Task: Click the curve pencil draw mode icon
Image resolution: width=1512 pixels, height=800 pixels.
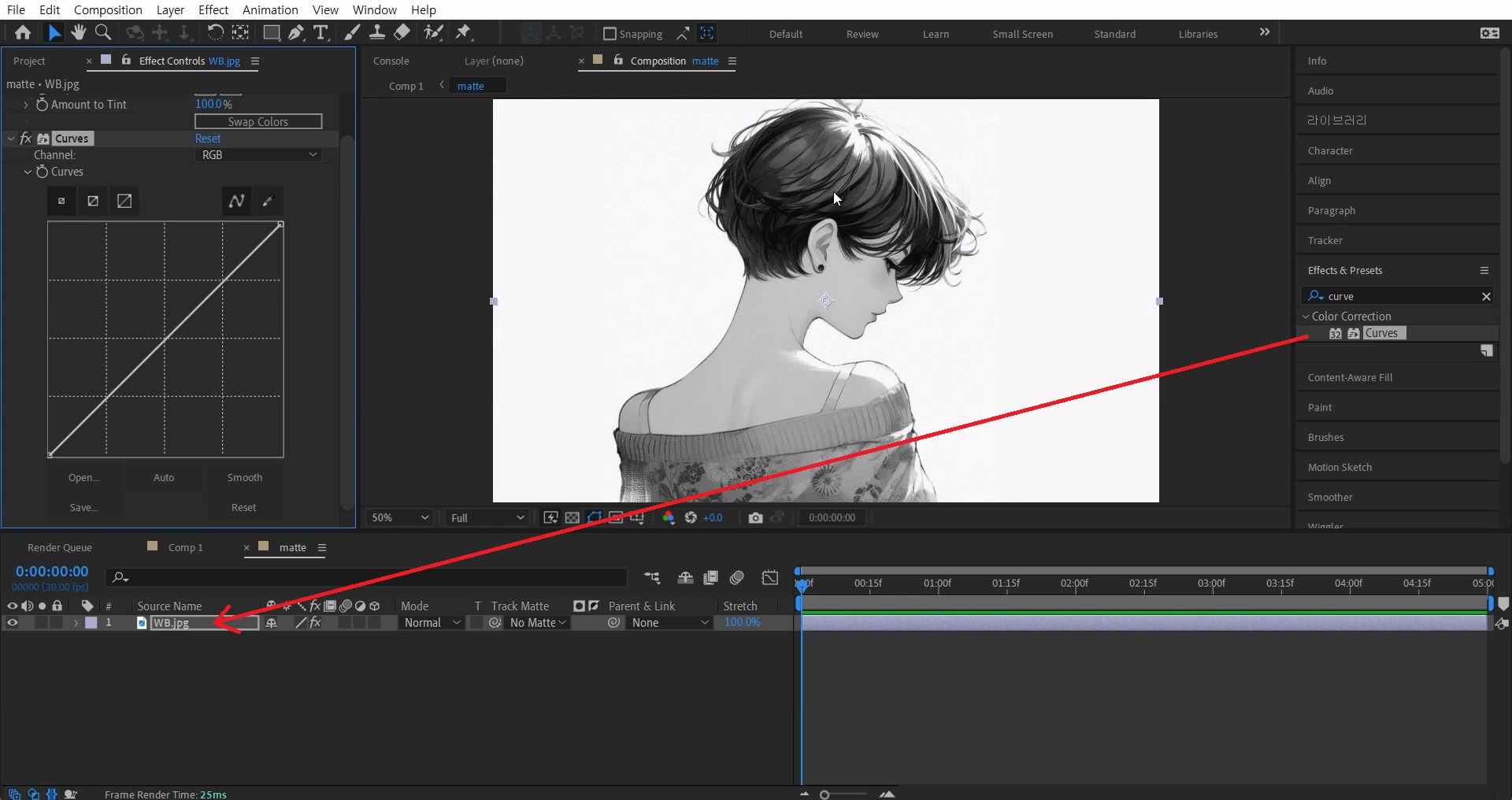Action: click(x=268, y=201)
